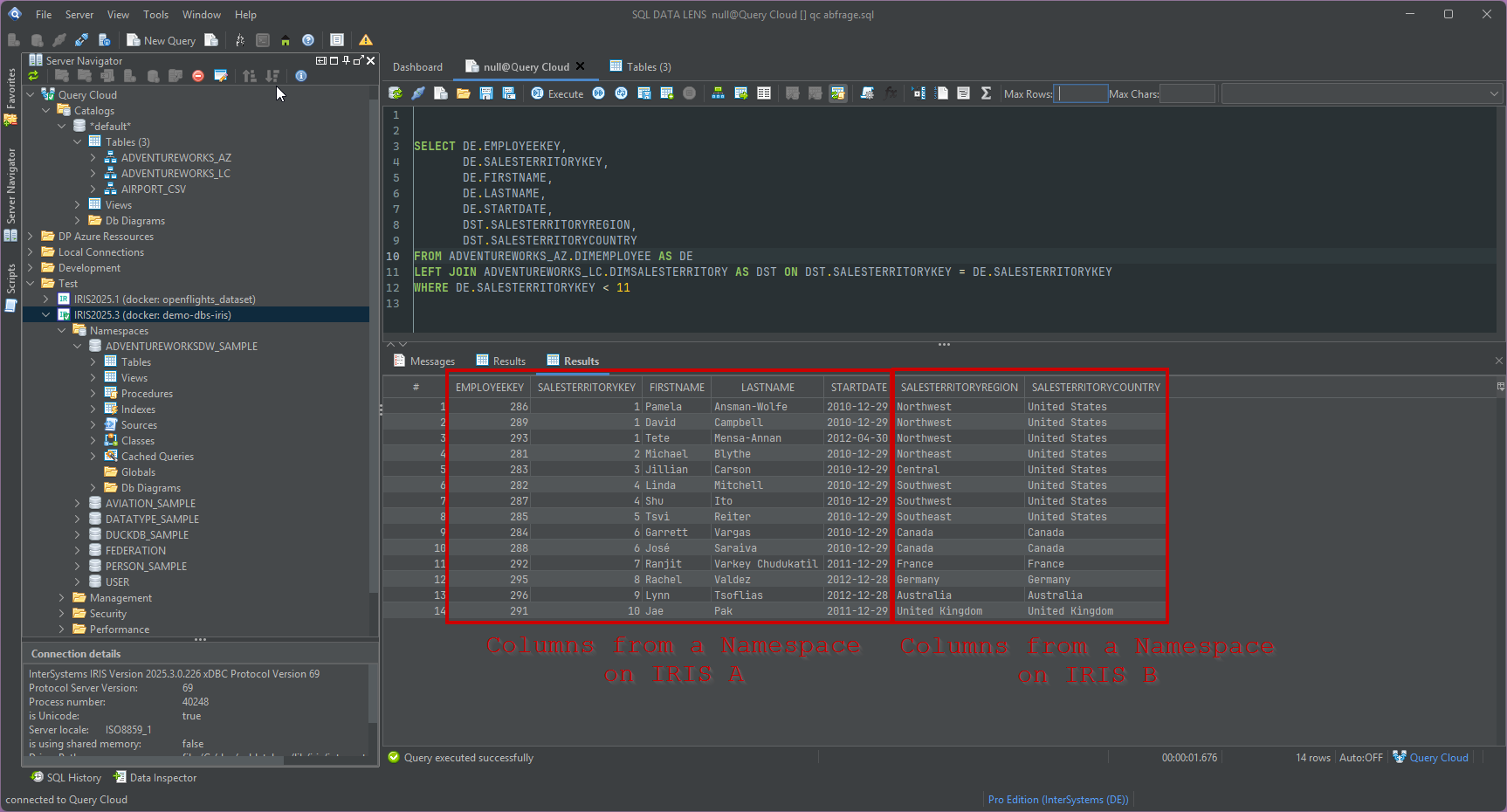Expand the AIRPORT_CSV node

pos(93,189)
